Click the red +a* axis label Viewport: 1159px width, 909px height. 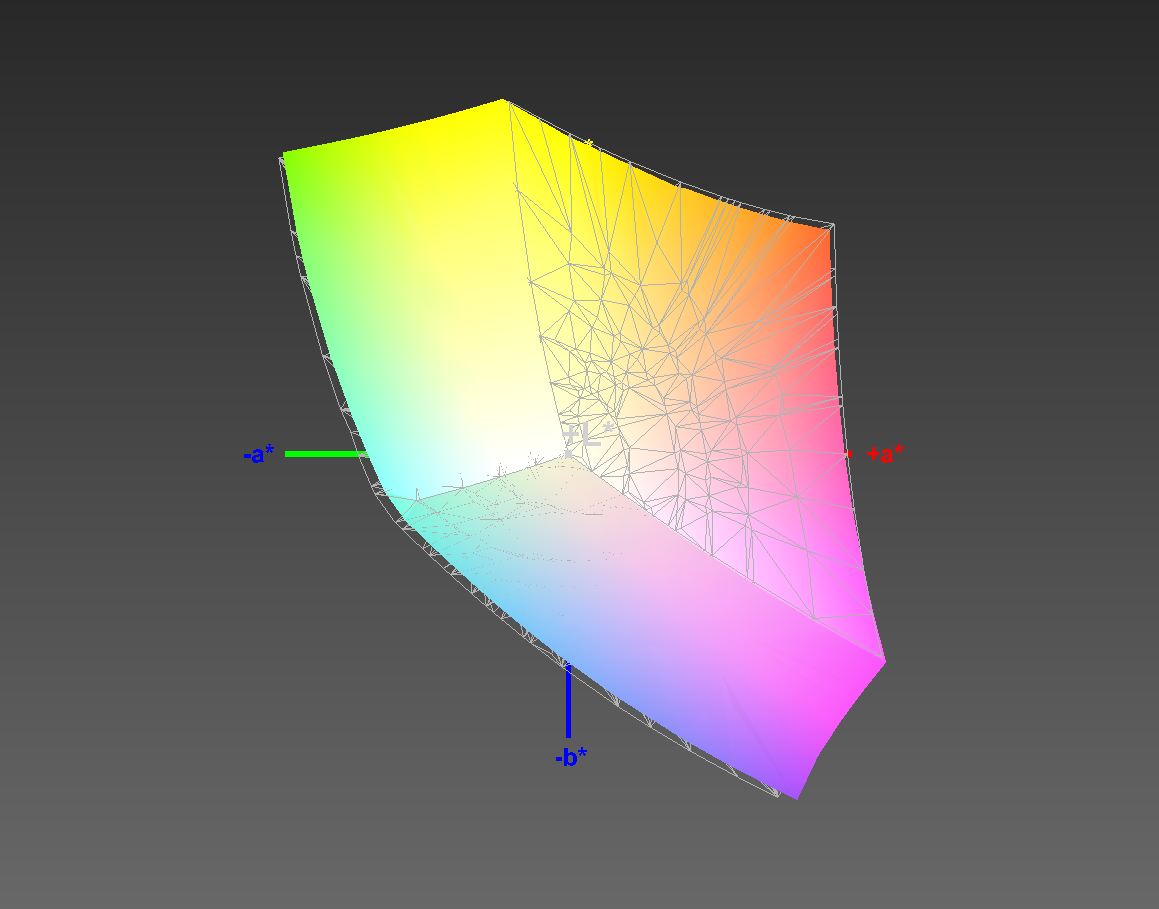(x=885, y=454)
